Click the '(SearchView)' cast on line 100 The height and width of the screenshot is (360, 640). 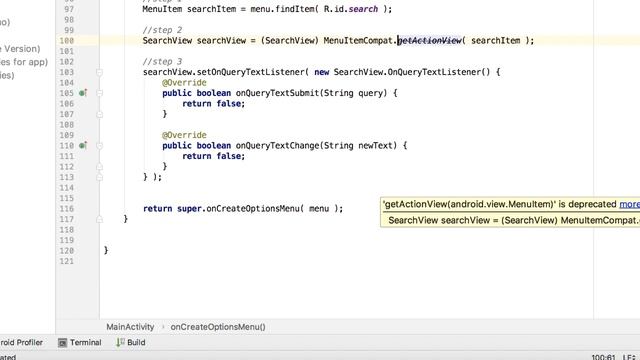[289, 40]
